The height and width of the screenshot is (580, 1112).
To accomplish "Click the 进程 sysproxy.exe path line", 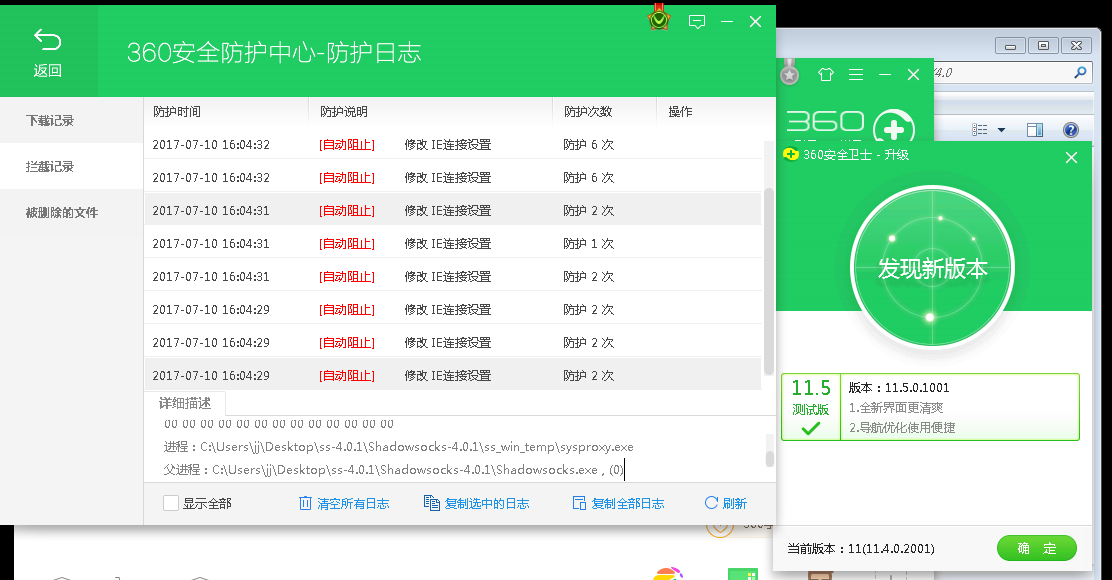I will coord(399,447).
